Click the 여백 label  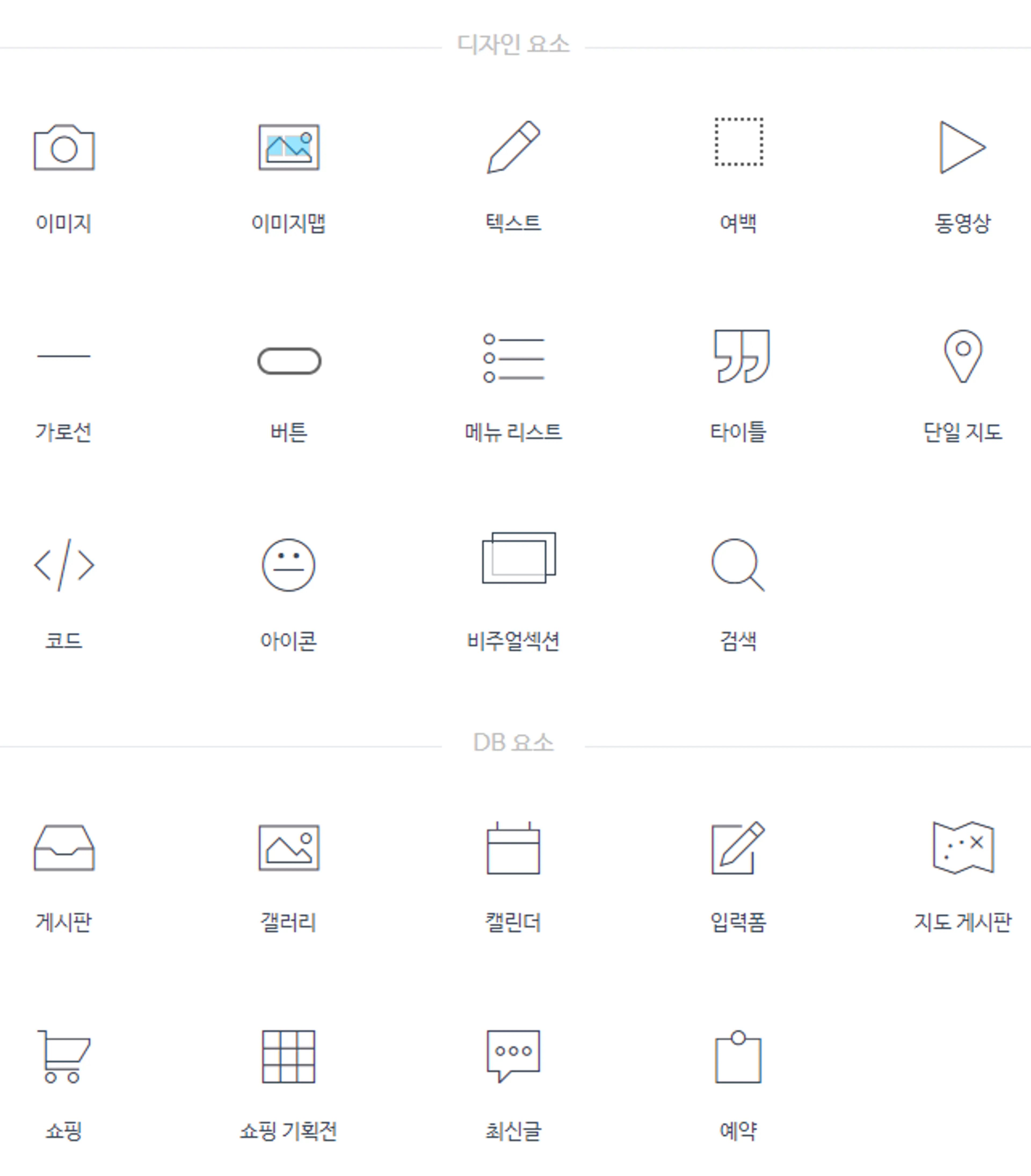tap(738, 223)
